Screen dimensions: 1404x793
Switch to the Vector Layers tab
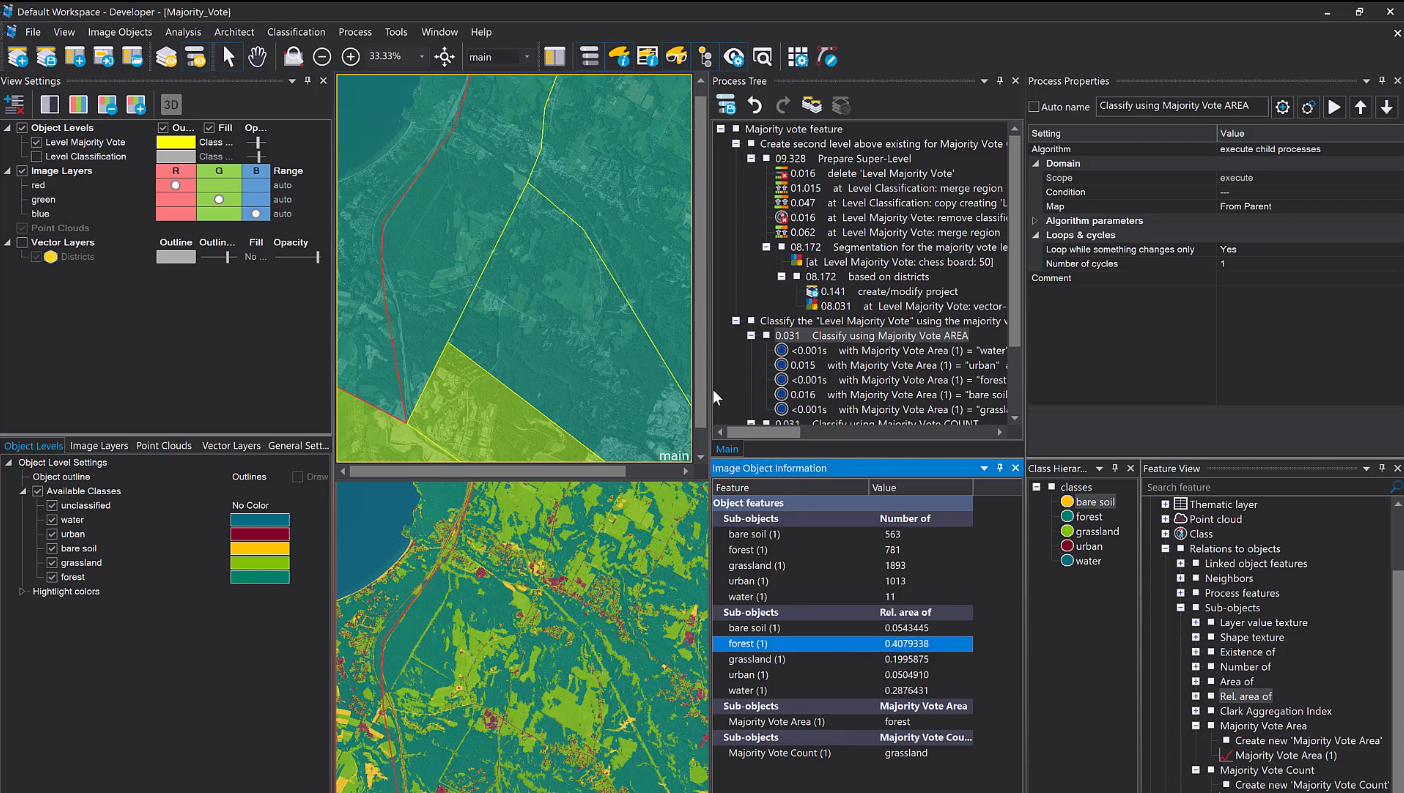231,446
